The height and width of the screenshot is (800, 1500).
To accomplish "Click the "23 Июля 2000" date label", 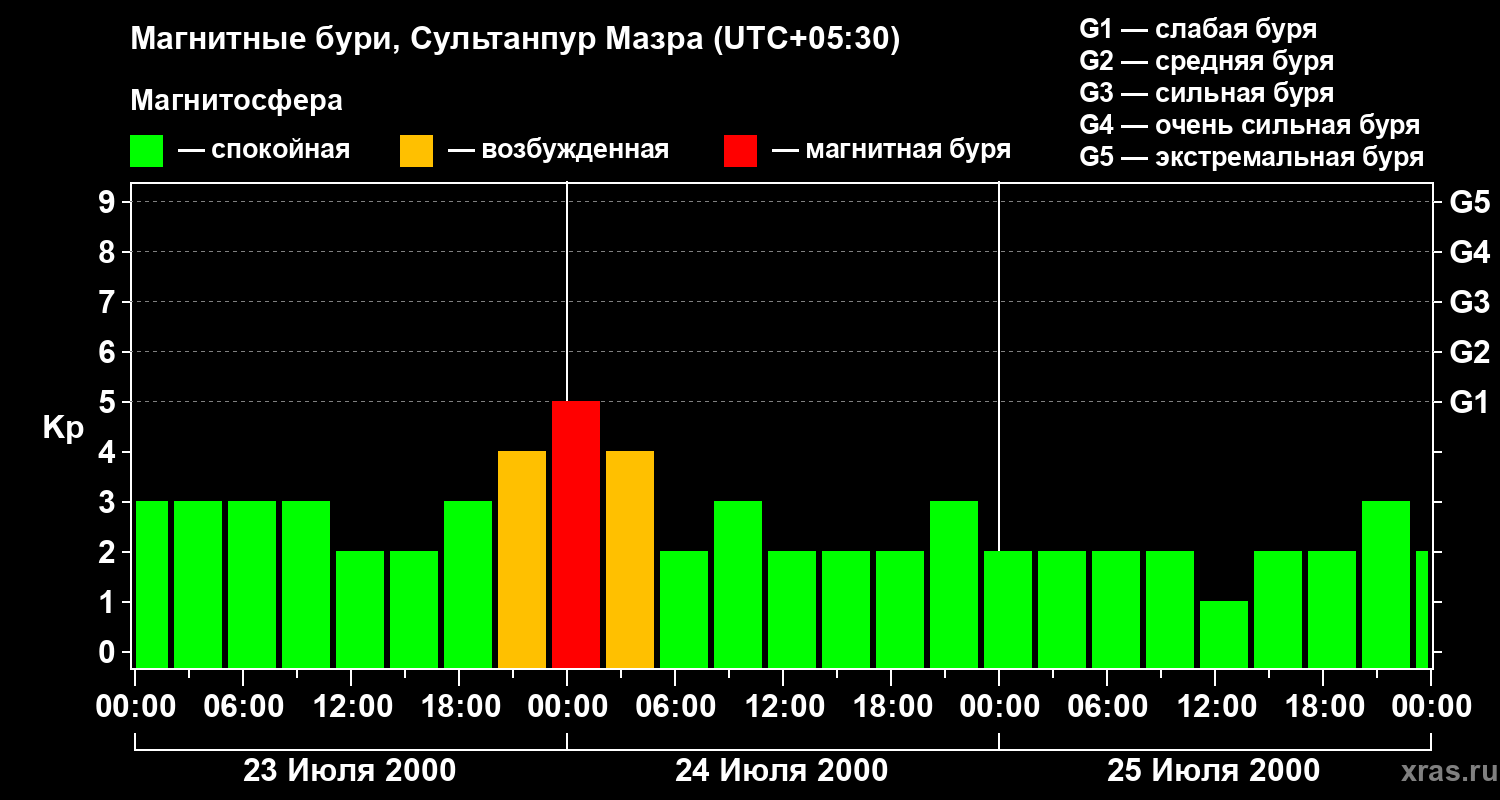I will pos(350,771).
